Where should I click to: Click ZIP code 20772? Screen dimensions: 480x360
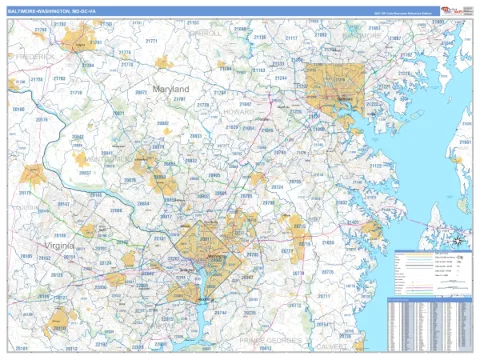tap(295, 305)
